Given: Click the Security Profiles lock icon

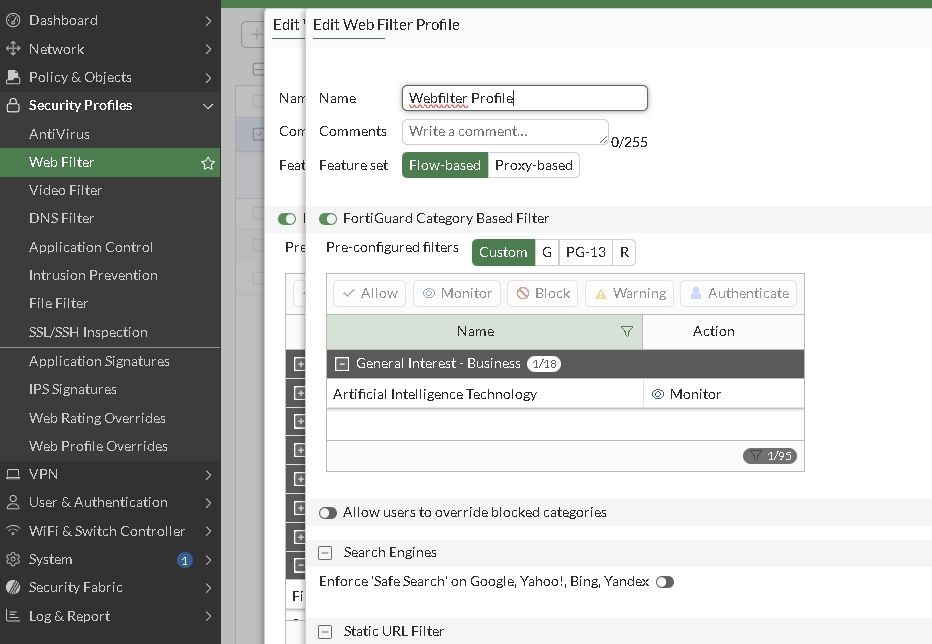Looking at the screenshot, I should coord(13,105).
